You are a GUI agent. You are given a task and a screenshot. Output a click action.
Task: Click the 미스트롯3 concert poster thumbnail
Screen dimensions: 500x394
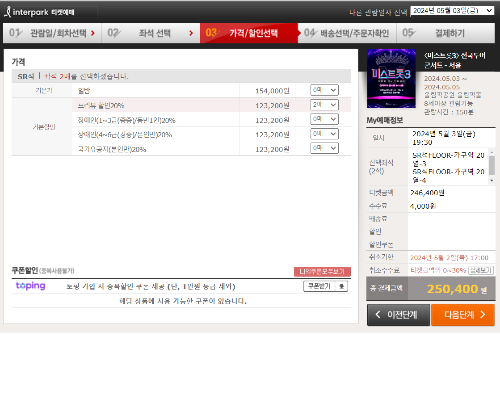click(391, 79)
